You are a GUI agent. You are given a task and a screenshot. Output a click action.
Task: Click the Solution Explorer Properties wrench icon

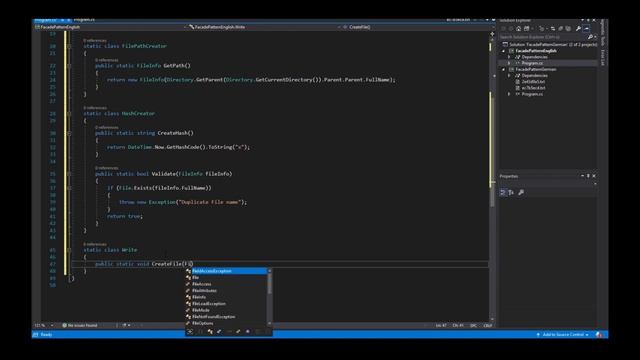pos(578,29)
